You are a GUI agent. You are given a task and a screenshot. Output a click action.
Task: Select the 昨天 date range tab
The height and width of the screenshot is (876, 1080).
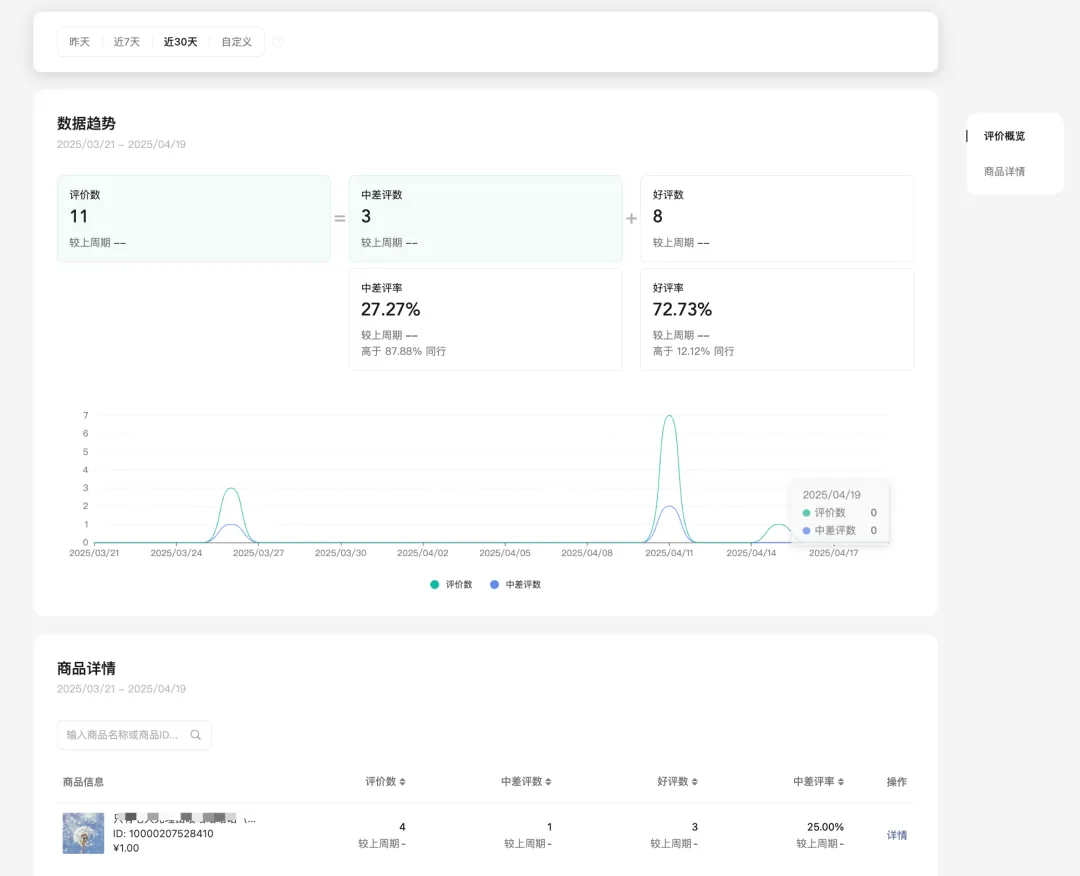(x=79, y=42)
